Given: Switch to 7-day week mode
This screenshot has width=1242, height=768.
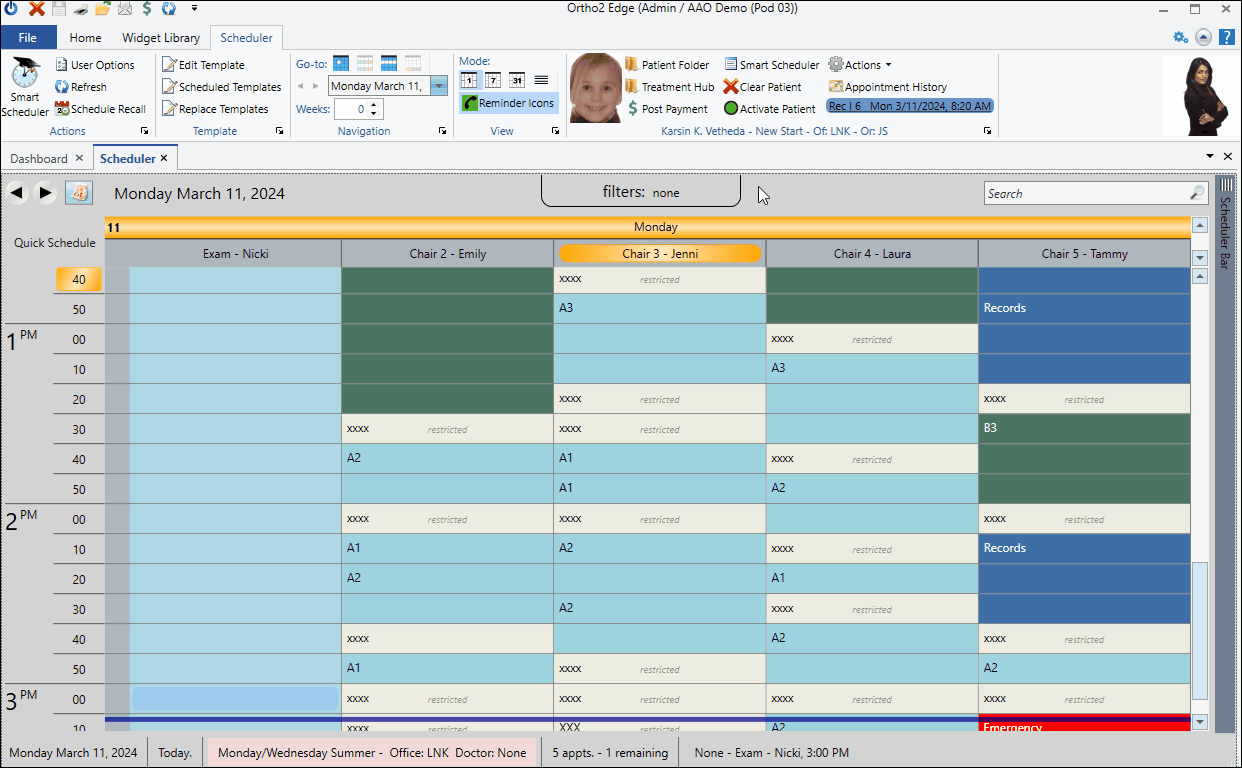Looking at the screenshot, I should click(493, 80).
